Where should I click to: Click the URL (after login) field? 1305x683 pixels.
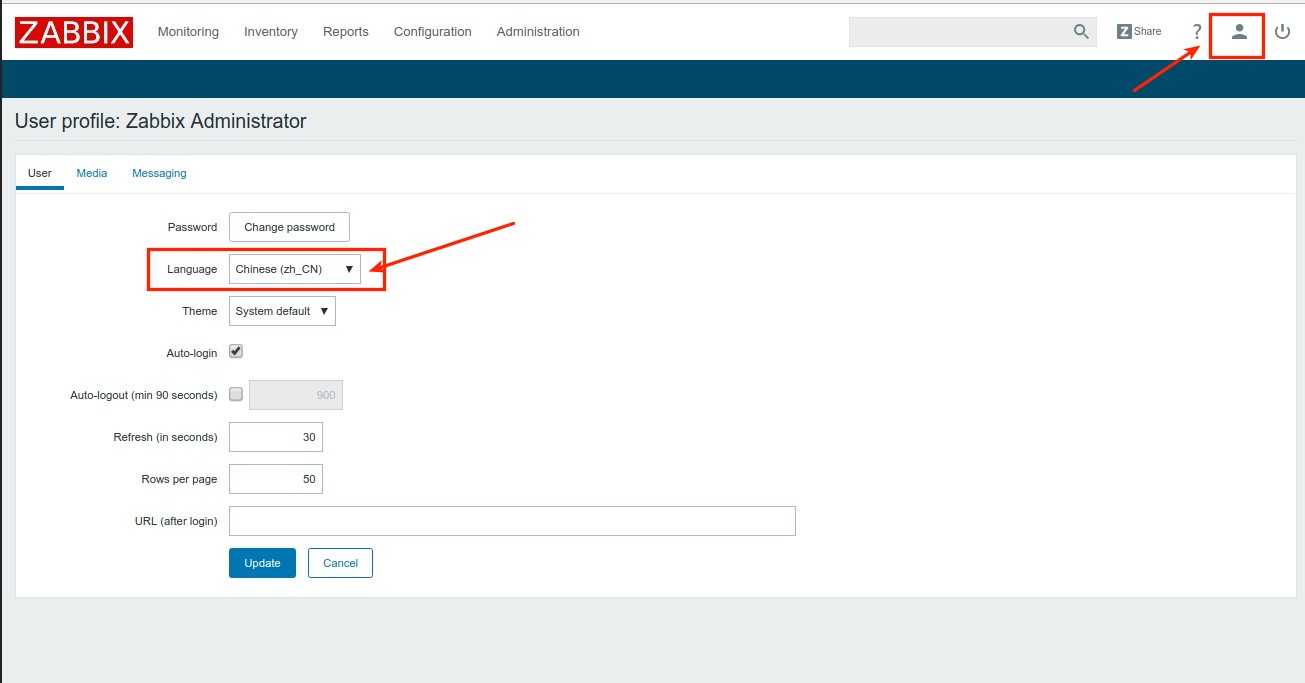point(512,521)
